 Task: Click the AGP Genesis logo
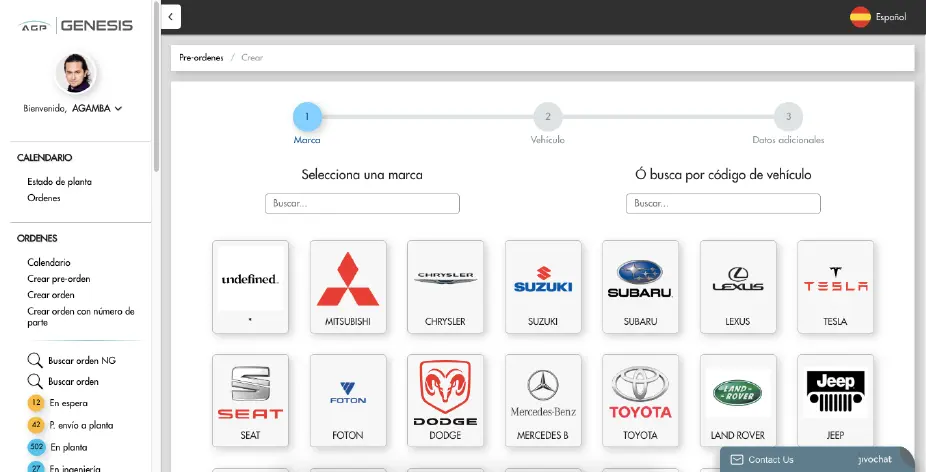(76, 25)
